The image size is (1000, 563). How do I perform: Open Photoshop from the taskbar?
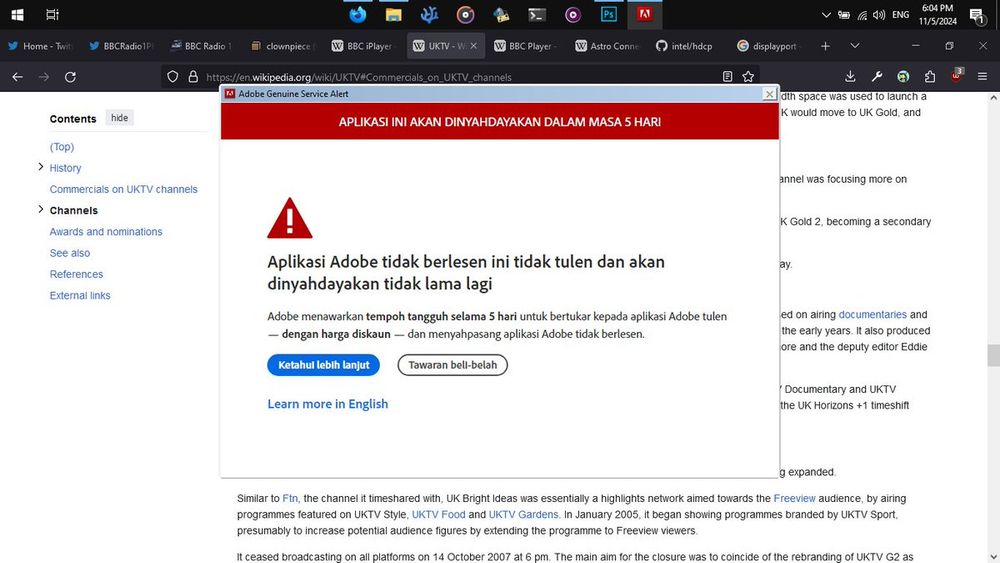coord(608,14)
